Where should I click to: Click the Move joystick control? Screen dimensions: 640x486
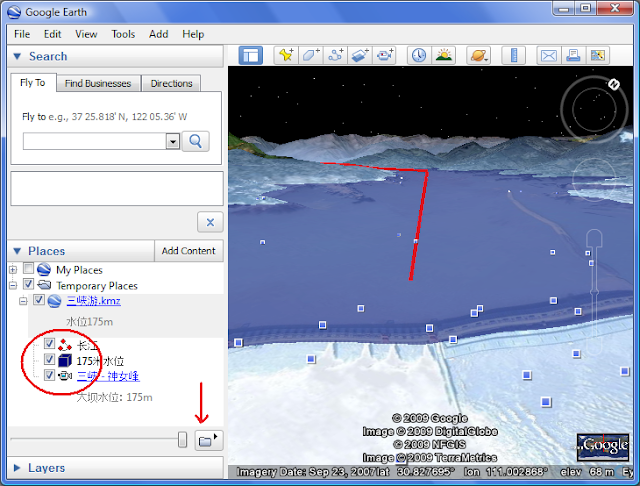pyautogui.click(x=593, y=179)
